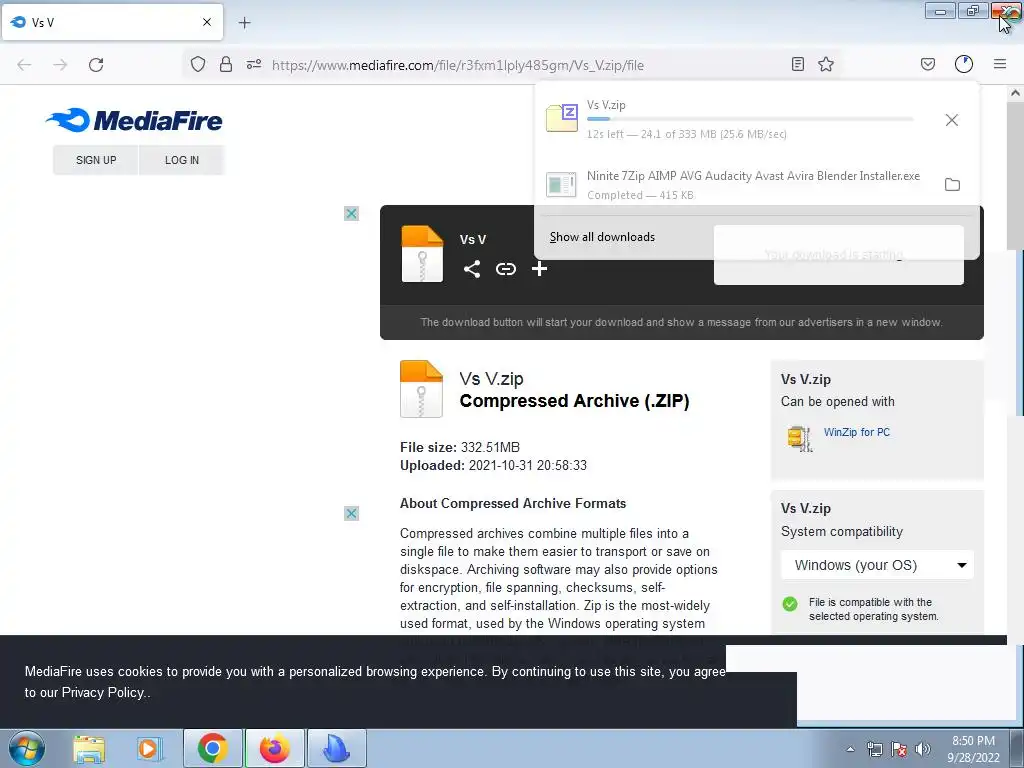The image size is (1024, 768).
Task: Click the Compressed Archive (.ZIP) heading
Action: click(574, 401)
